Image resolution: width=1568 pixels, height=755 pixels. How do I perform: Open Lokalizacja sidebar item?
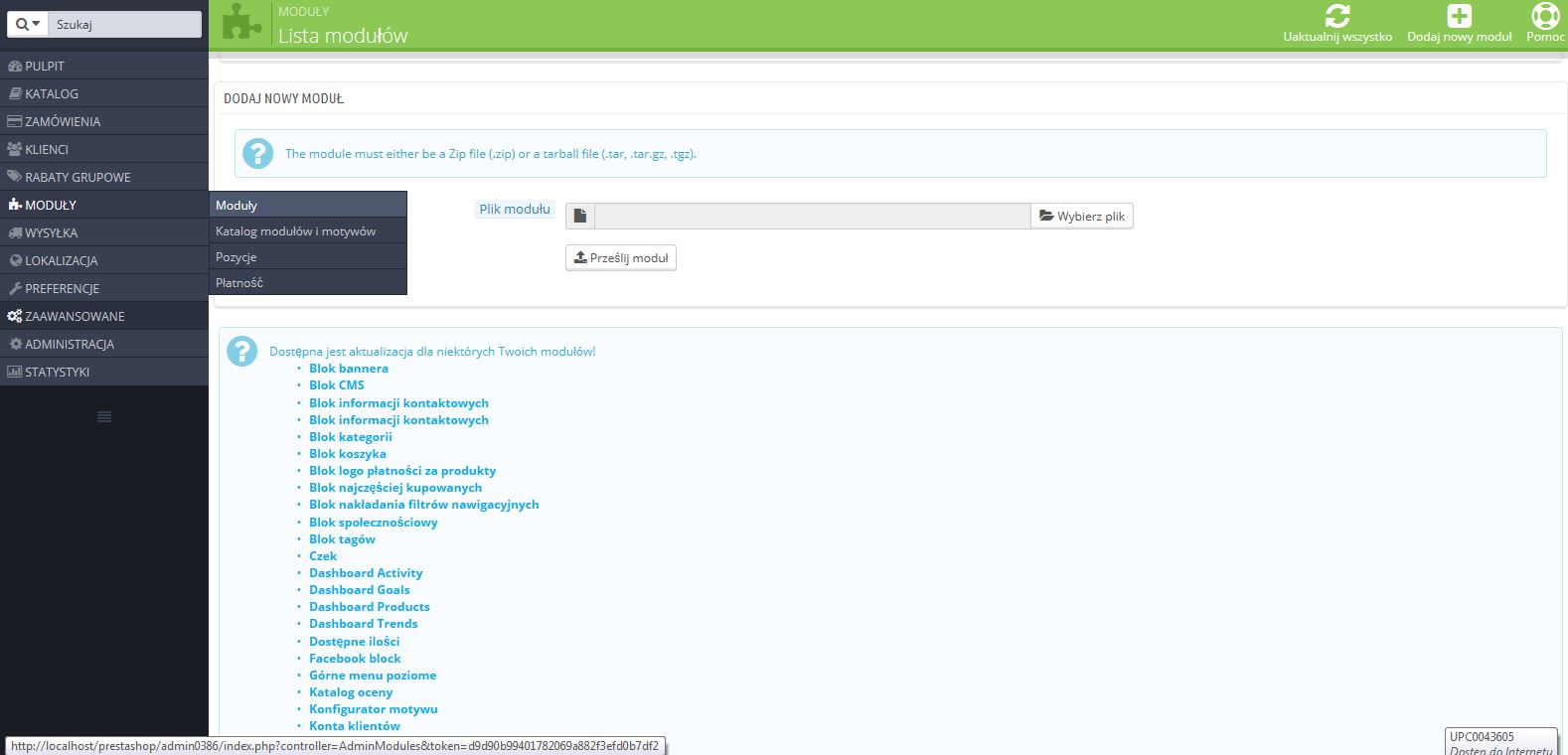pyautogui.click(x=104, y=260)
